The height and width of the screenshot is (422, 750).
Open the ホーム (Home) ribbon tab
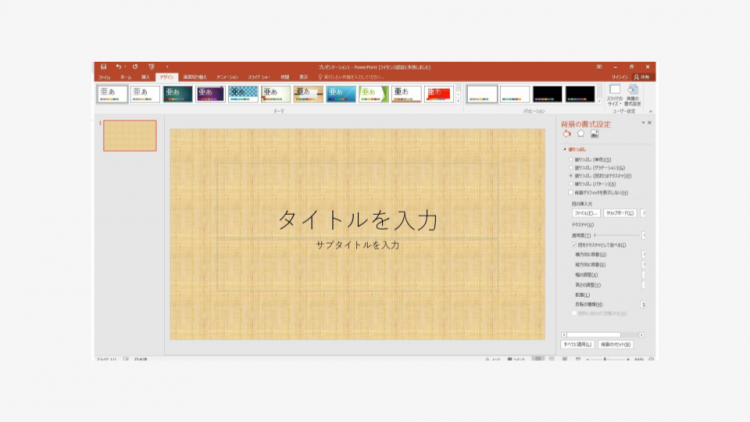[126, 77]
